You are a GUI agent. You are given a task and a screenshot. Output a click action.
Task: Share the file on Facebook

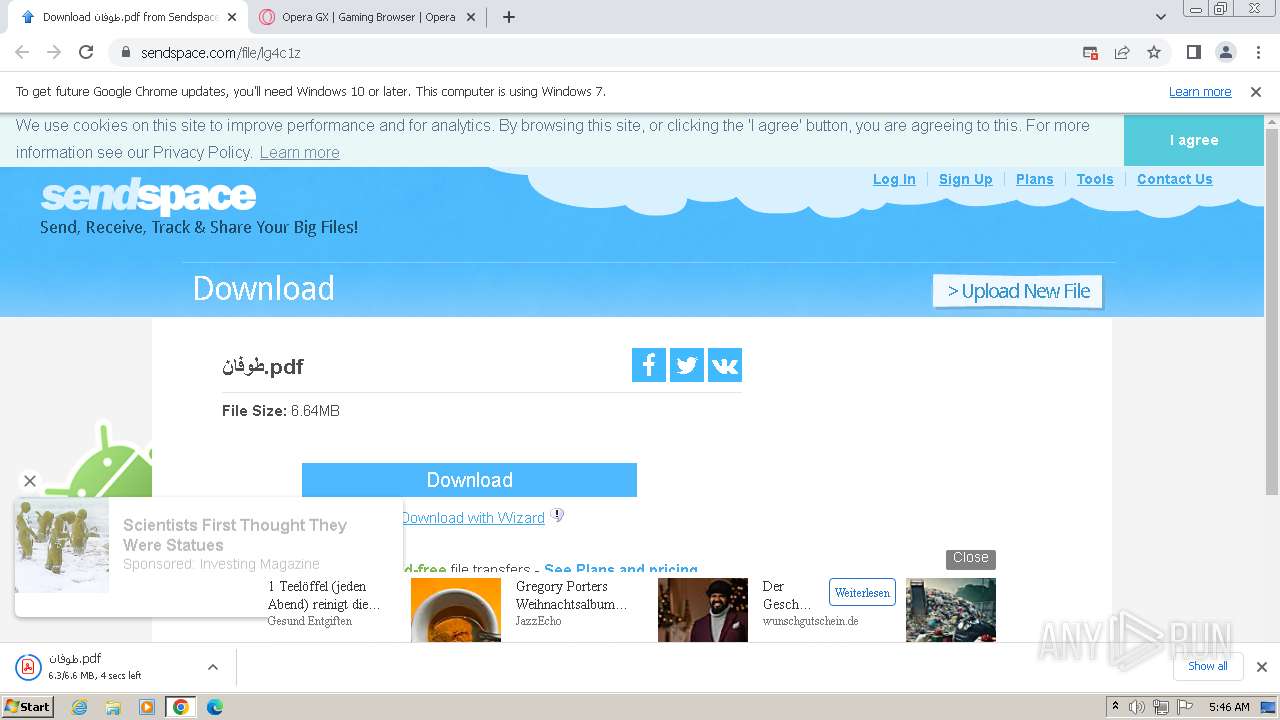tap(649, 365)
